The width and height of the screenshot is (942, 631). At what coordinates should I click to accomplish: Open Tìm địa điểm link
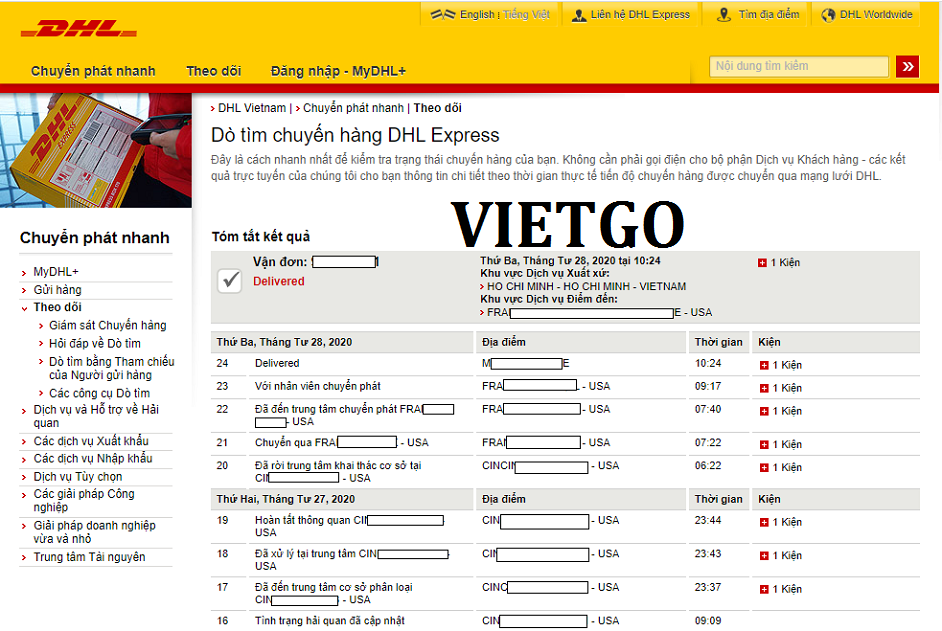[769, 14]
